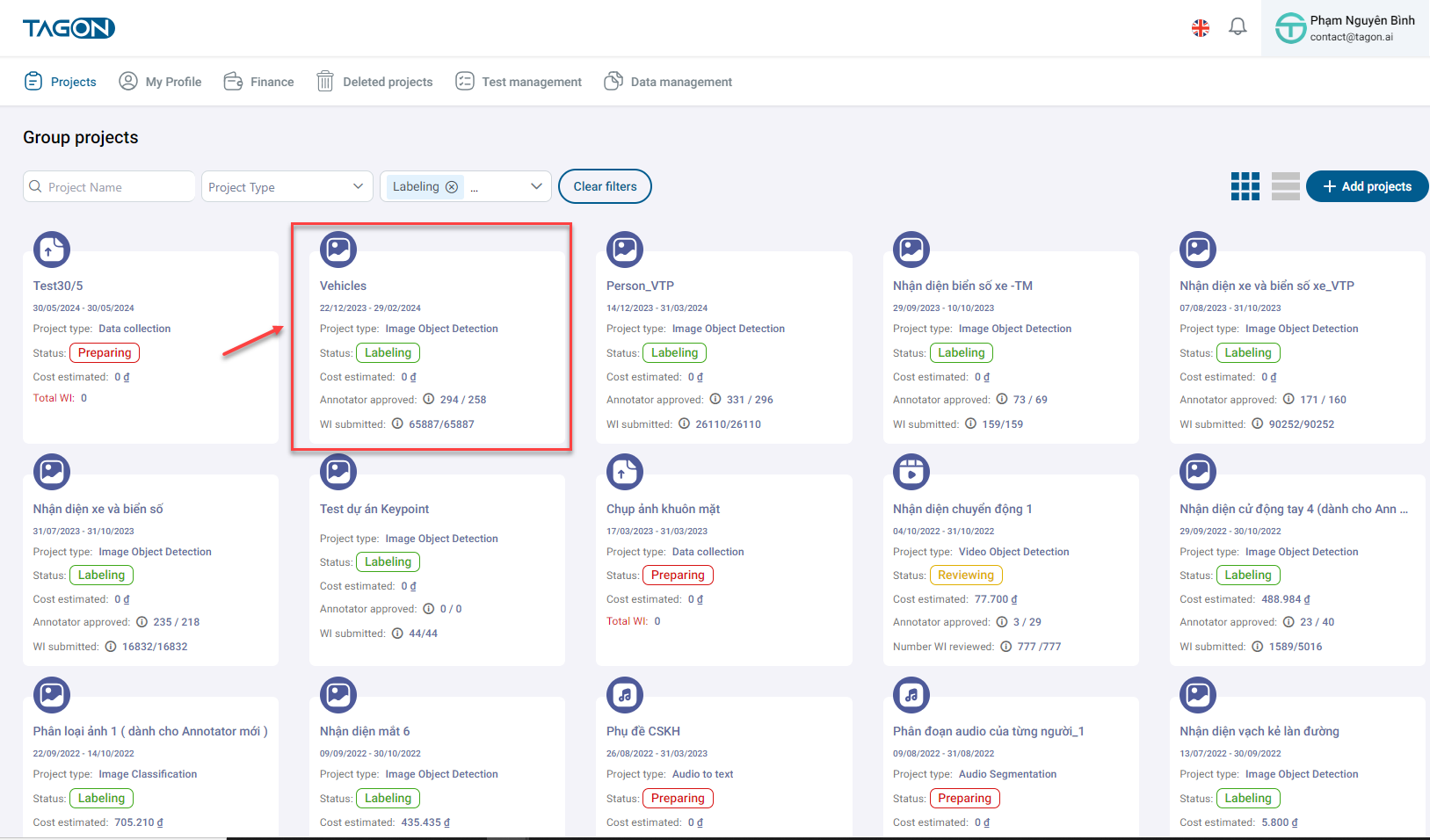The height and width of the screenshot is (840, 1430).
Task: Open the Project Type dropdown
Action: 286,187
